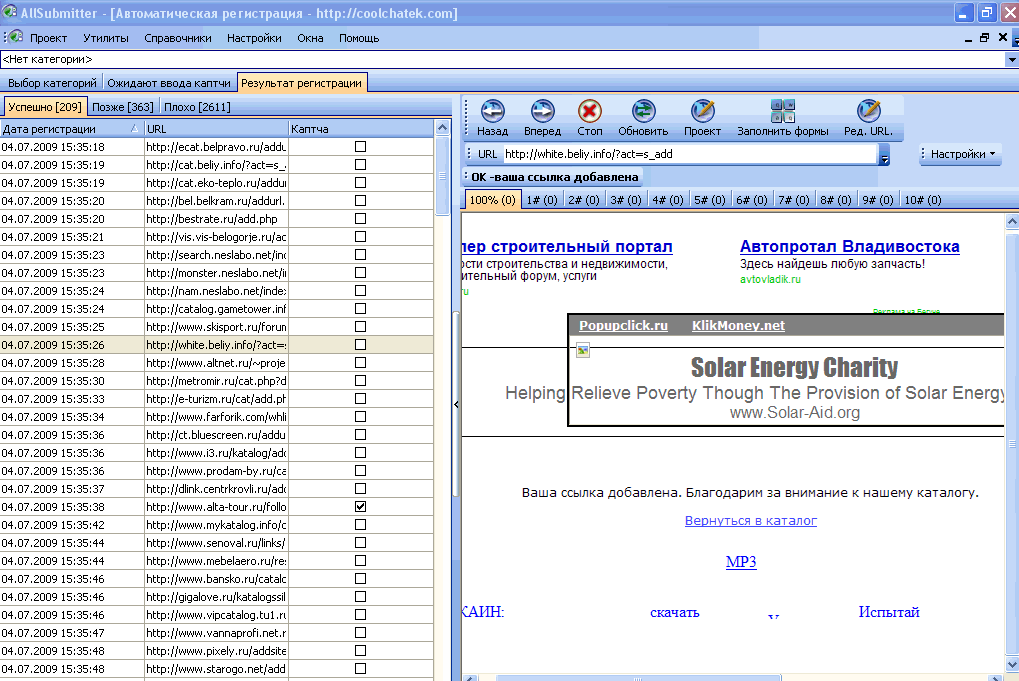
Task: Open the Проект toolbar icon
Action: pos(702,111)
